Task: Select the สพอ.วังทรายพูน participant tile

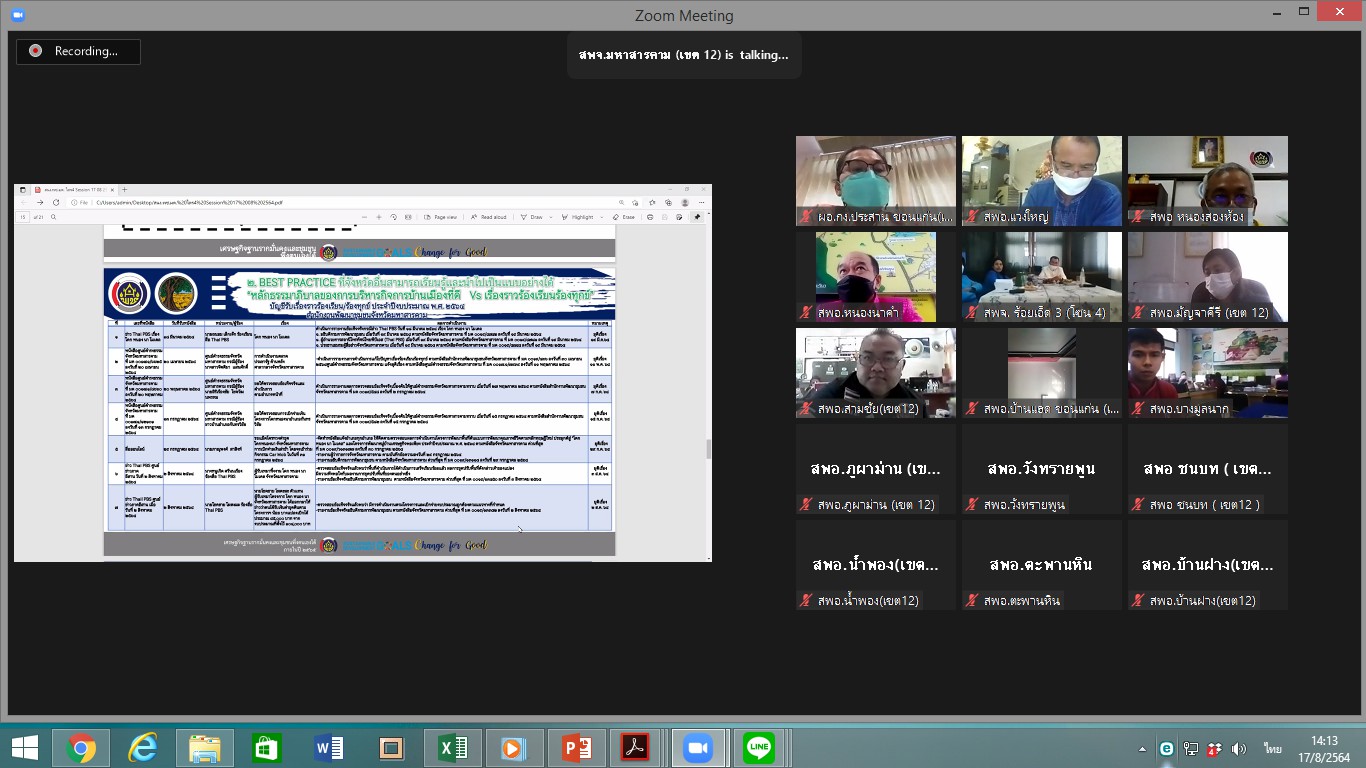Action: [1042, 469]
